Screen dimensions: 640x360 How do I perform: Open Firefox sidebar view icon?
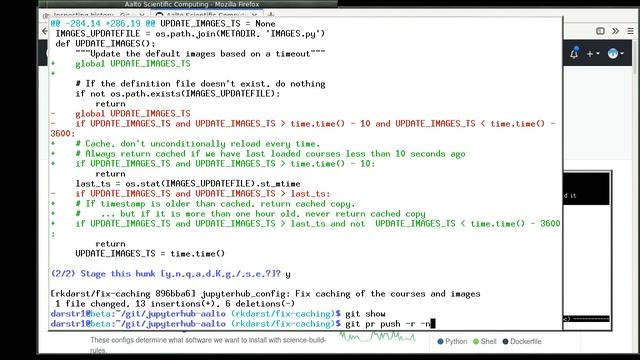[600, 31]
